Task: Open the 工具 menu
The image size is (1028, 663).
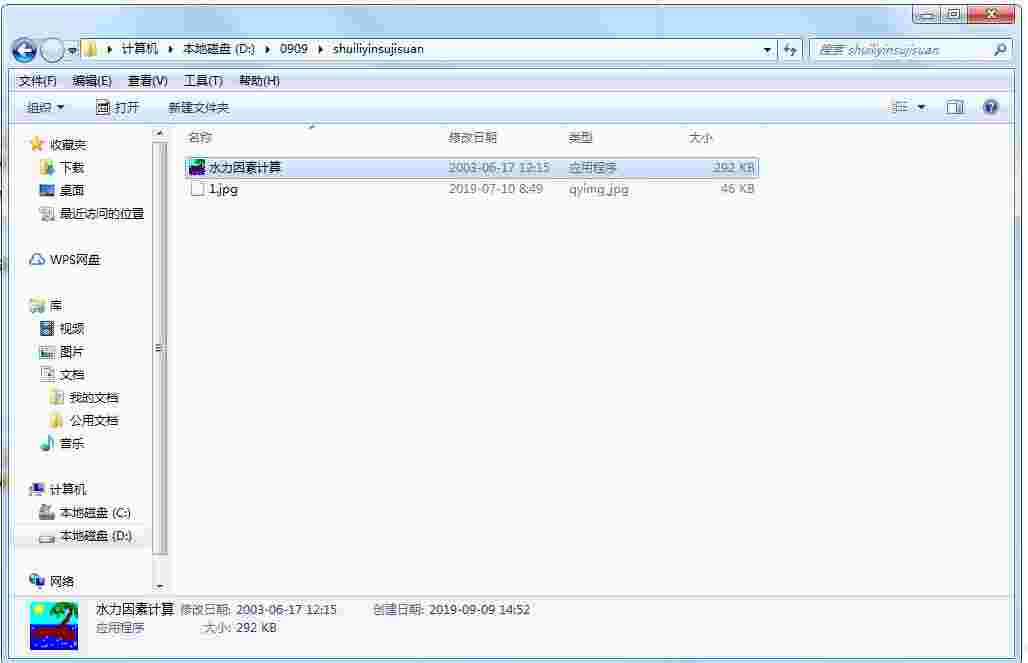Action: 202,81
